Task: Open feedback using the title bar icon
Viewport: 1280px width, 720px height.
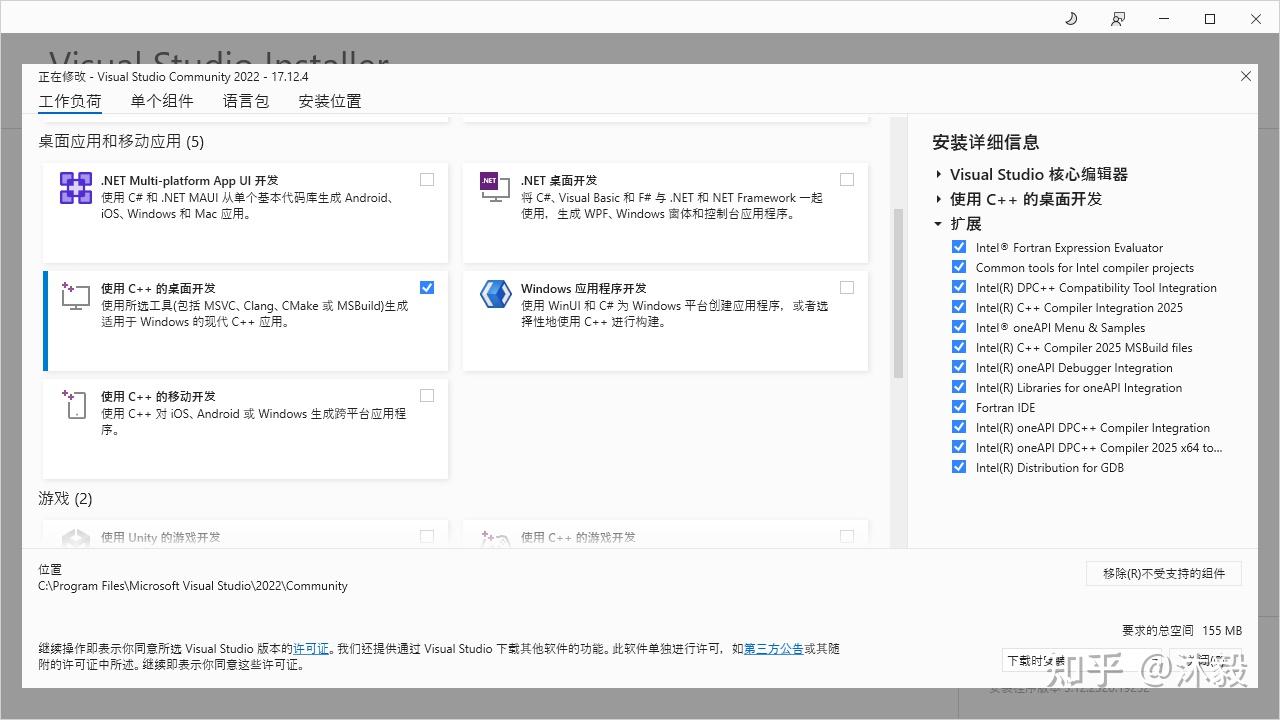Action: 1118,18
